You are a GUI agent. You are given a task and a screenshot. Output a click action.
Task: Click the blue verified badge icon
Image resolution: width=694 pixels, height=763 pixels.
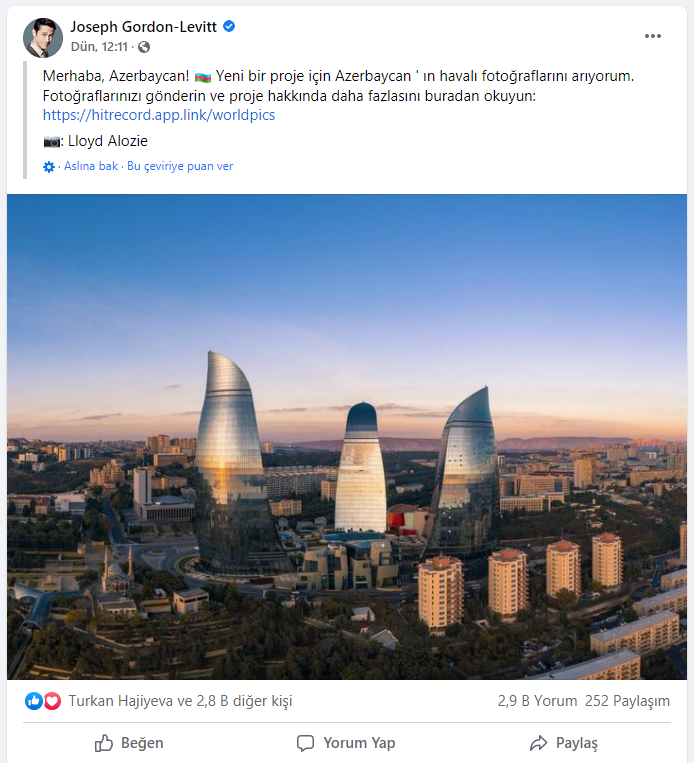click(x=229, y=26)
